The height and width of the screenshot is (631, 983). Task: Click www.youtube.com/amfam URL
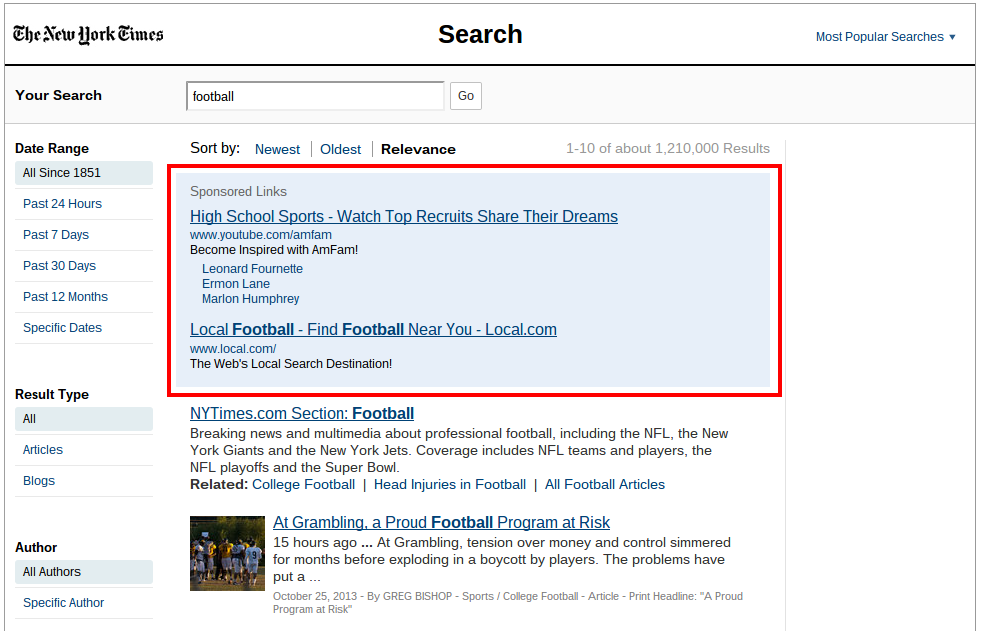[x=261, y=235]
